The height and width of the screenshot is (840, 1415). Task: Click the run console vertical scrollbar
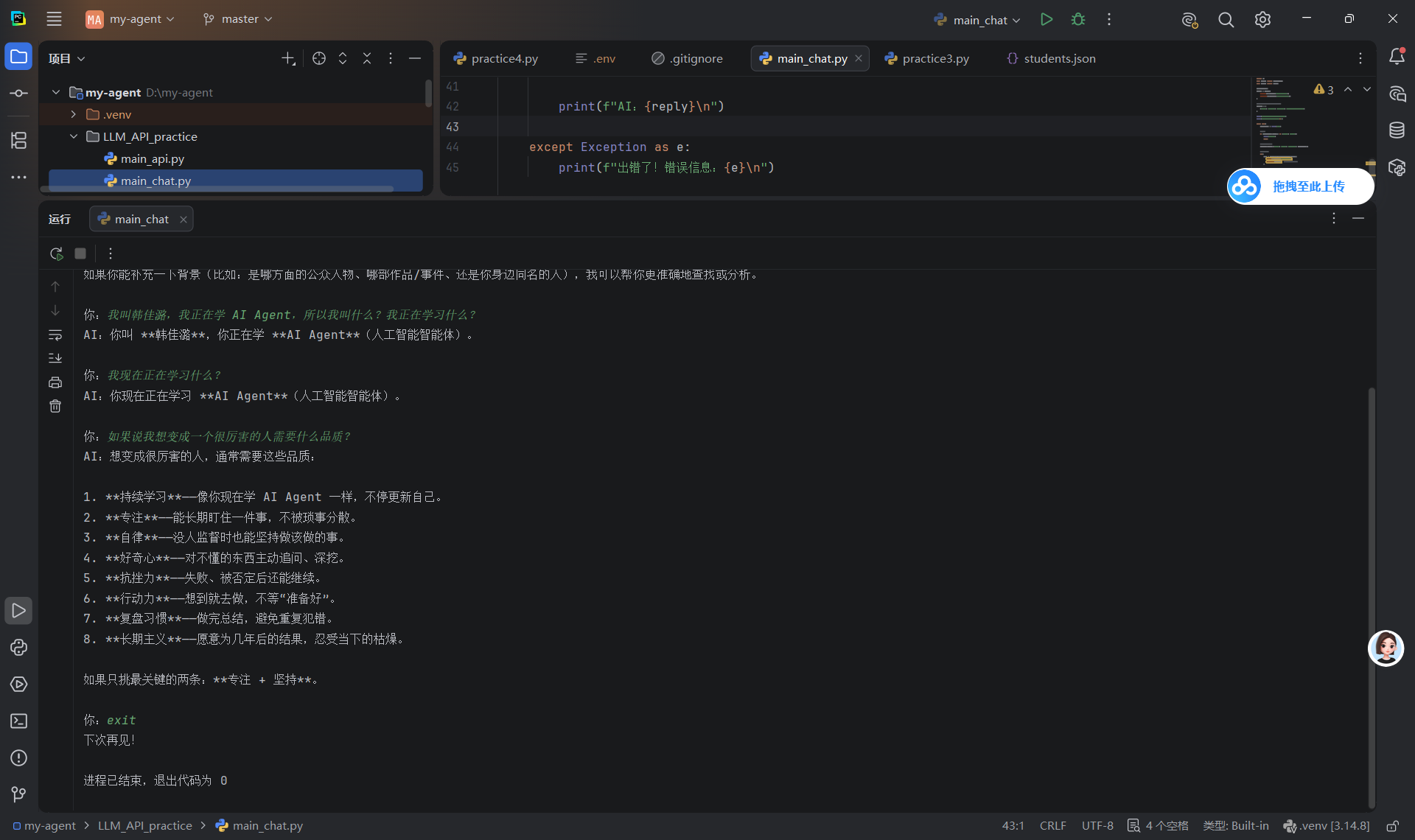pos(1372,597)
